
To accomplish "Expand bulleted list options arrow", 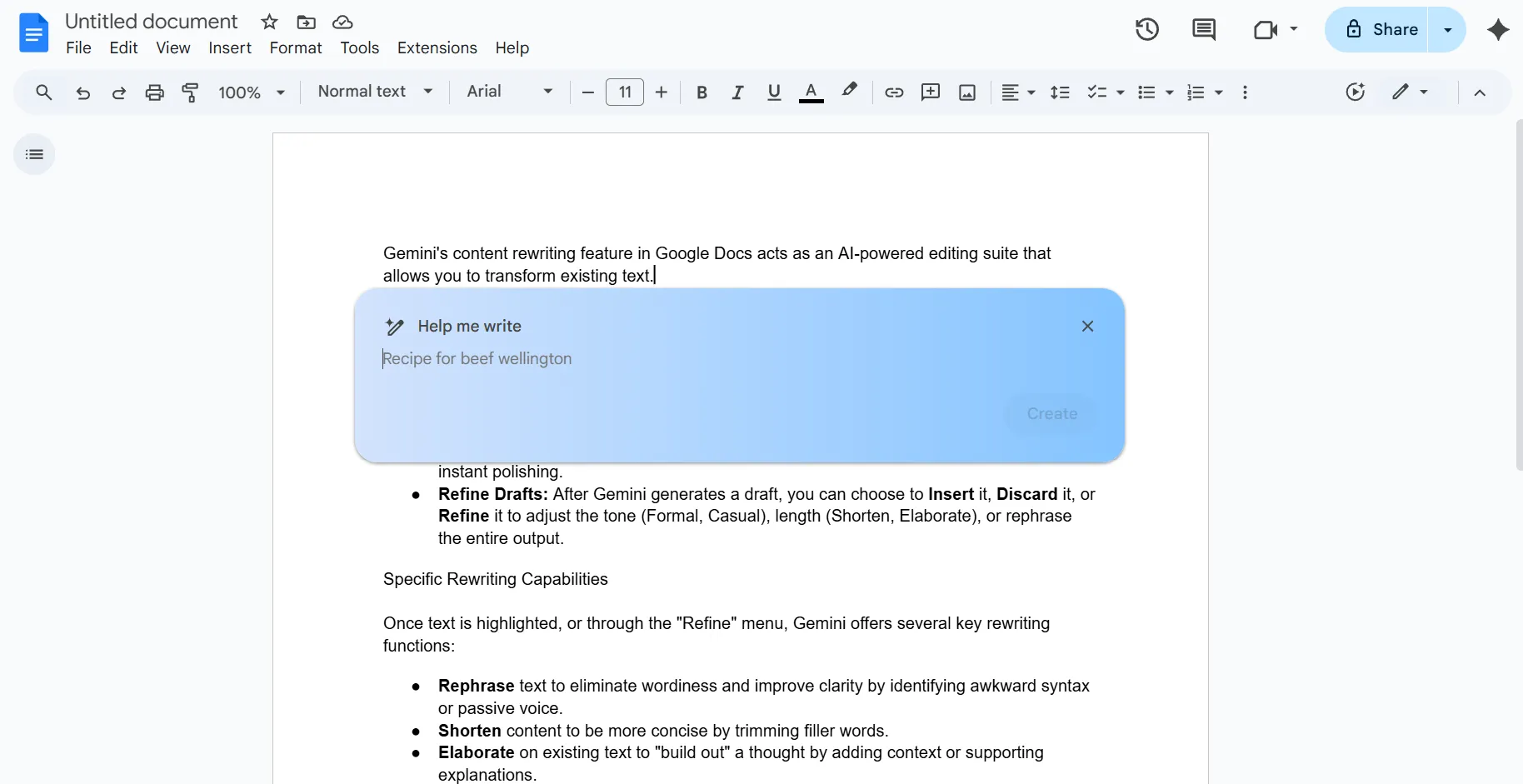I will 1170,92.
